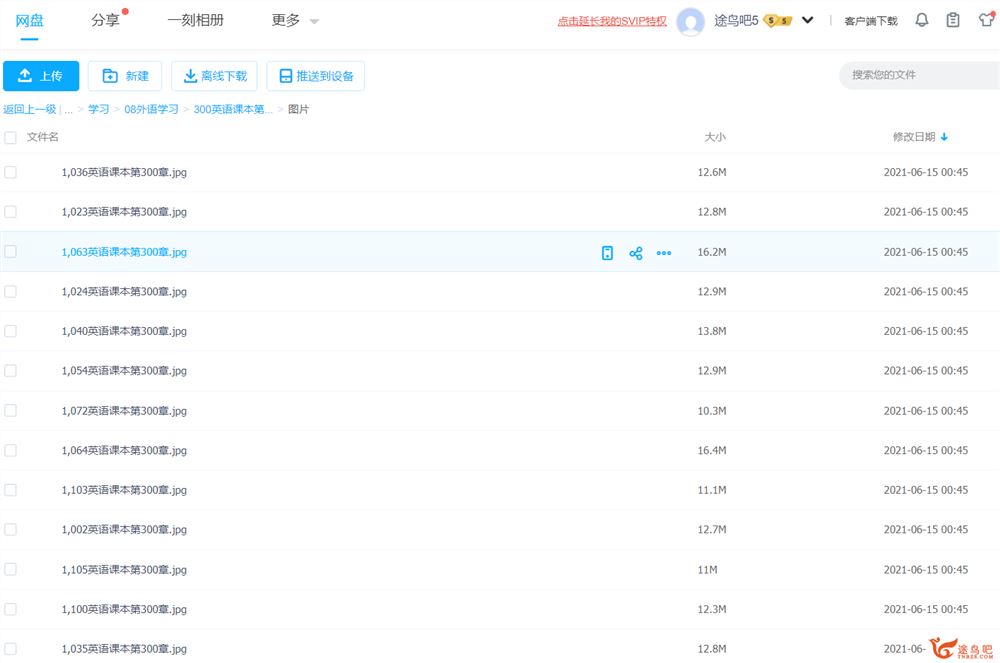1000x663 pixels.
Task: Click the 点击延长我的SVIP特权 link
Action: tap(612, 21)
